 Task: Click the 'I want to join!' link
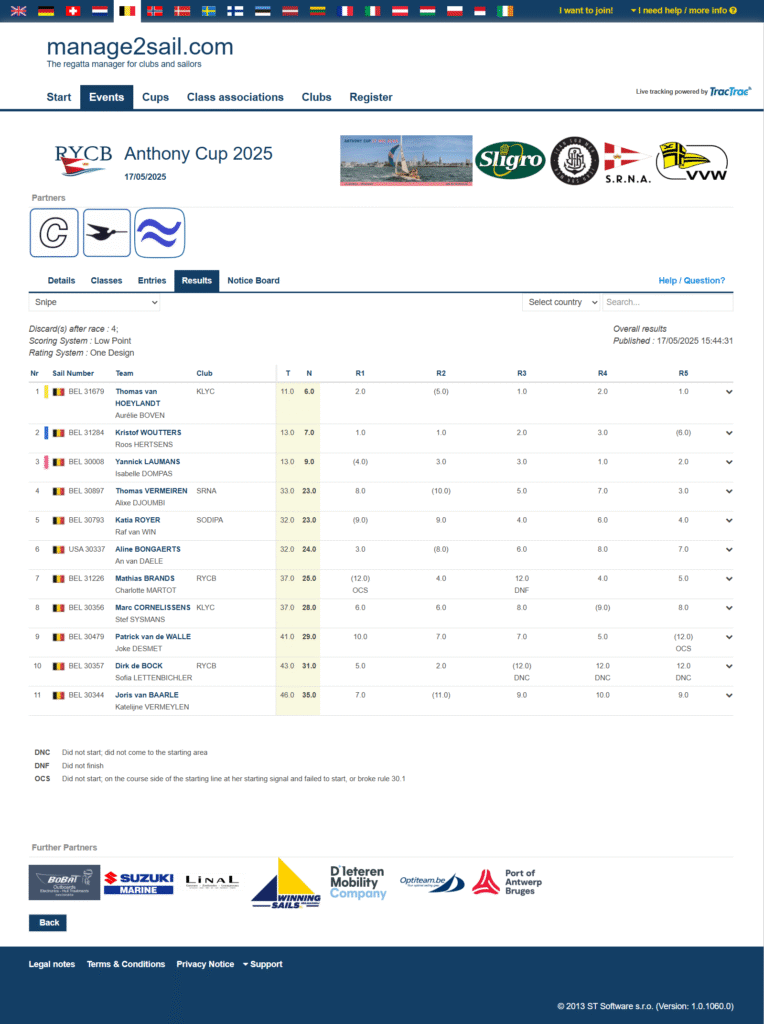coord(586,11)
